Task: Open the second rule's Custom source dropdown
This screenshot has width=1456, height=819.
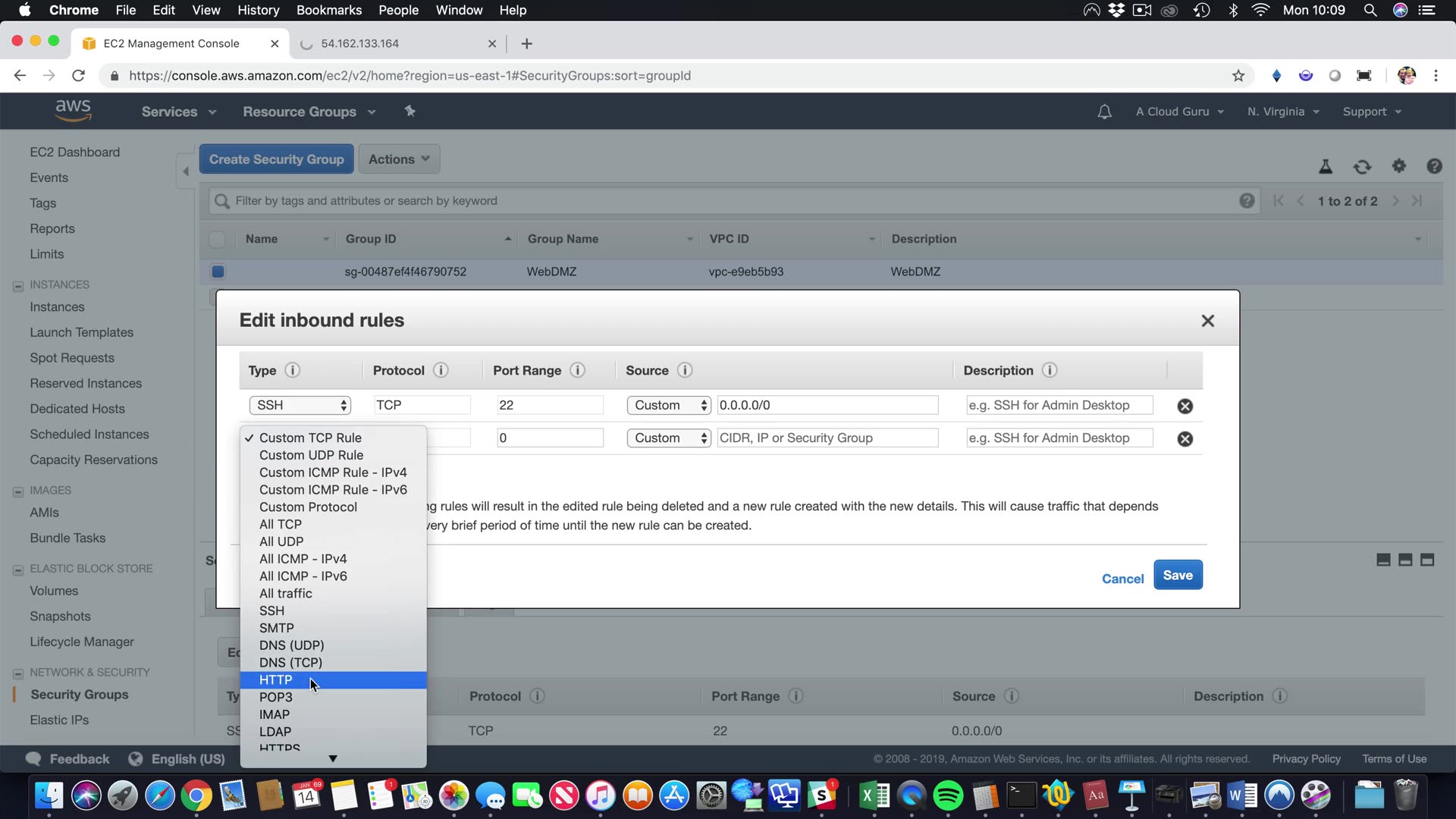Action: [668, 438]
